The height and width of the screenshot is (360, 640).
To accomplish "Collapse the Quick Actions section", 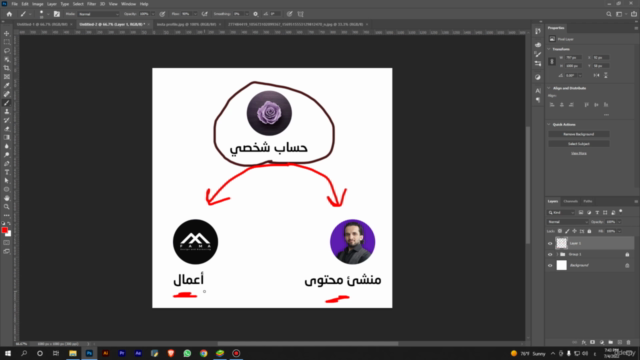I will click(549, 124).
